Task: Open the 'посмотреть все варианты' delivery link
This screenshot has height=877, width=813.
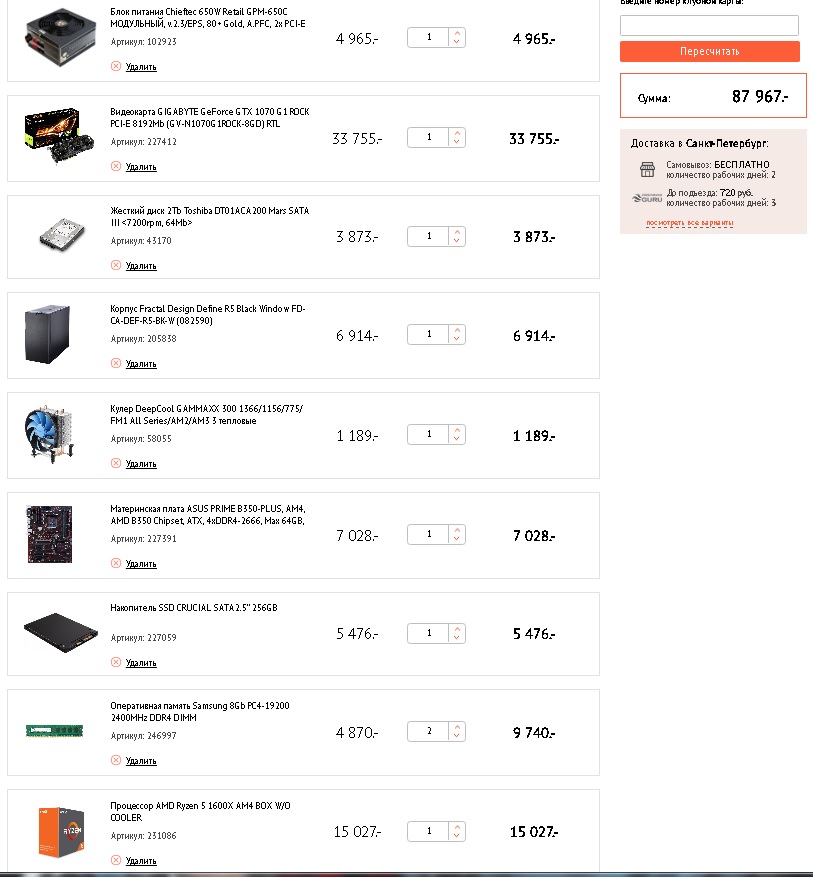Action: pos(690,222)
